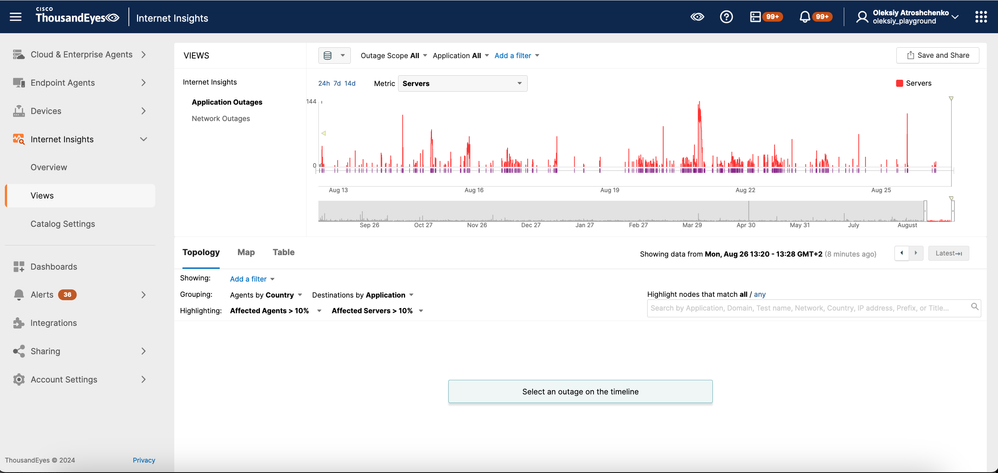This screenshot has width=998, height=473.
Task: Click the Endpoint Agents sidebar icon
Action: coord(18,83)
